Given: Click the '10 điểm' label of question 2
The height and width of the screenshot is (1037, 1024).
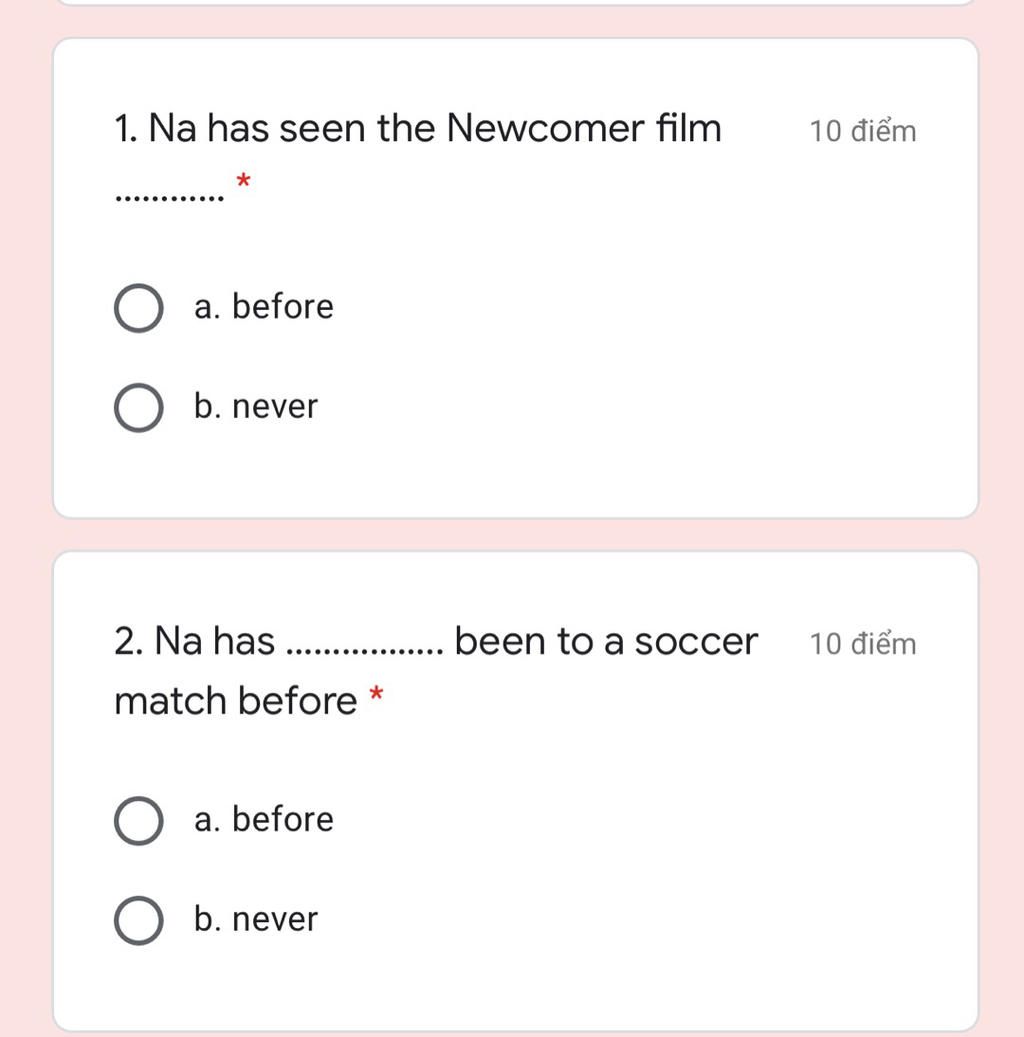Looking at the screenshot, I should (x=863, y=643).
